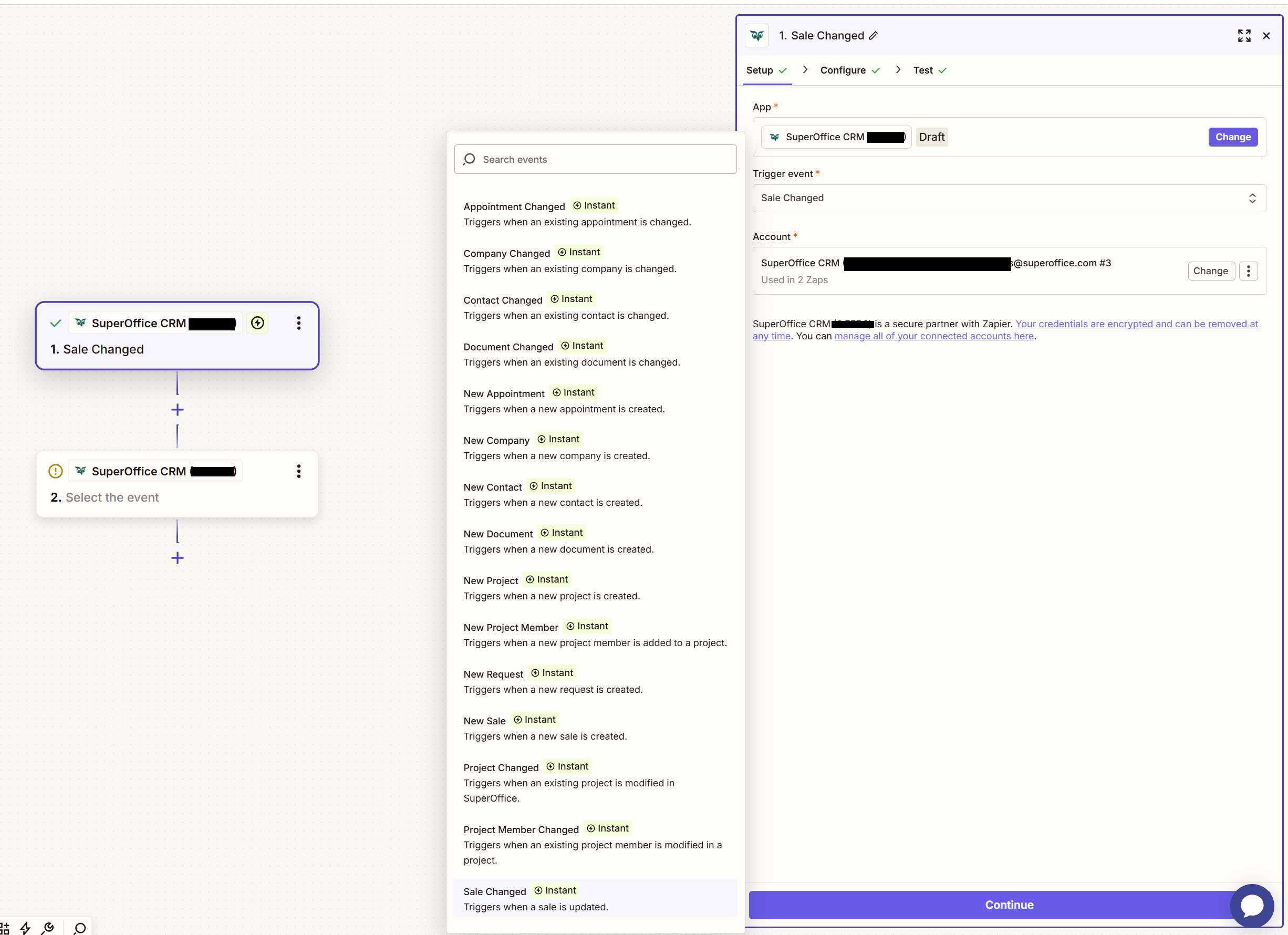Image resolution: width=1288 pixels, height=935 pixels.
Task: Open fullscreen view of the trigger step
Action: [x=1244, y=35]
